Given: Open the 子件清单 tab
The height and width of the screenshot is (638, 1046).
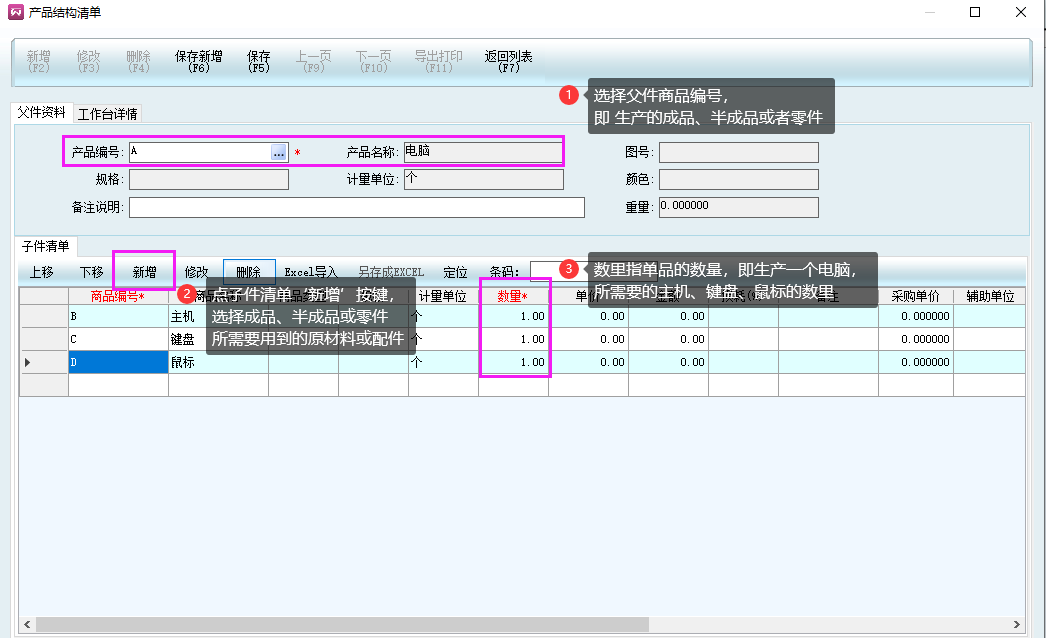Looking at the screenshot, I should [46, 246].
